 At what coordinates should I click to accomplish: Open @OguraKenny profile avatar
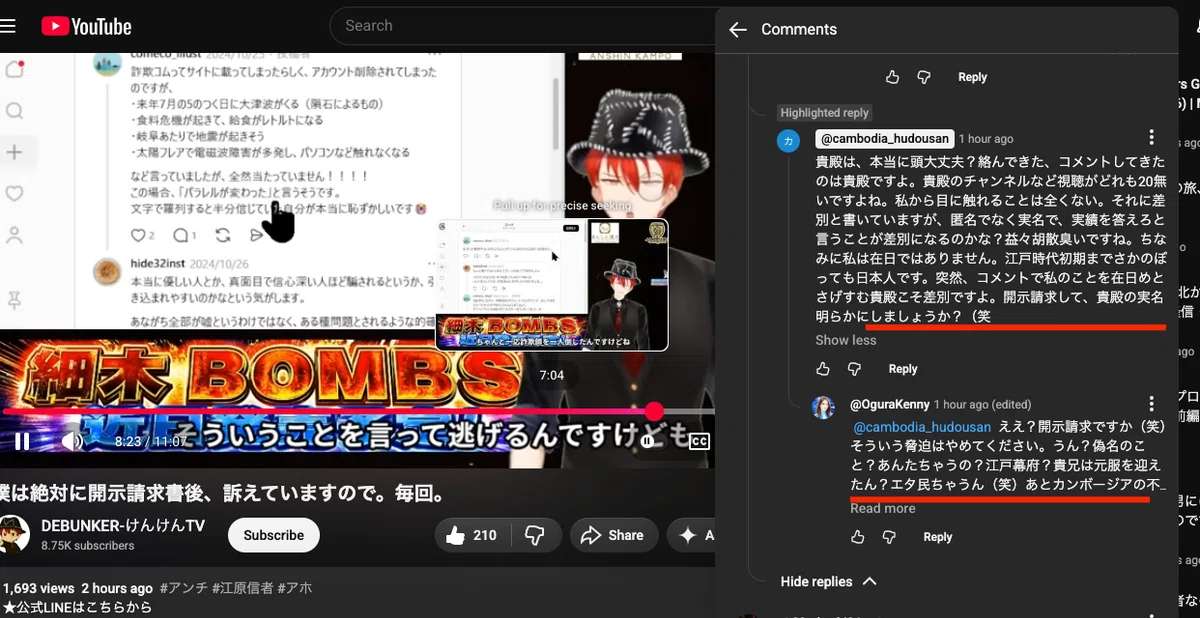click(x=823, y=407)
